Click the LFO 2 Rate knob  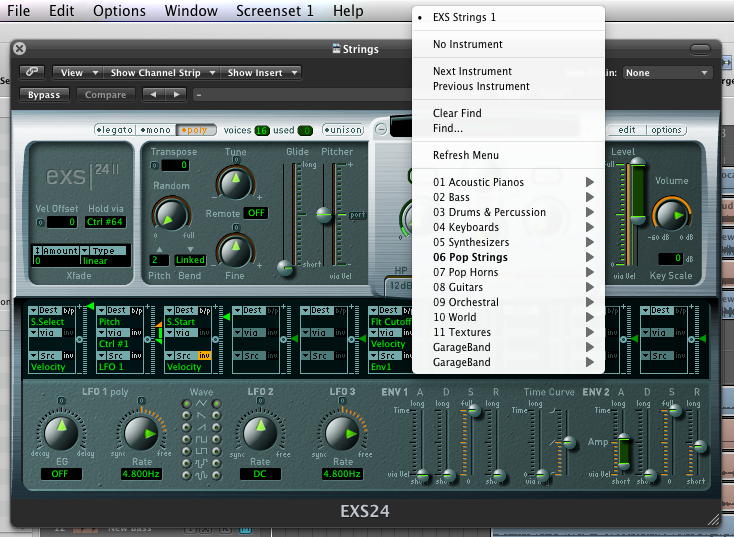click(260, 432)
